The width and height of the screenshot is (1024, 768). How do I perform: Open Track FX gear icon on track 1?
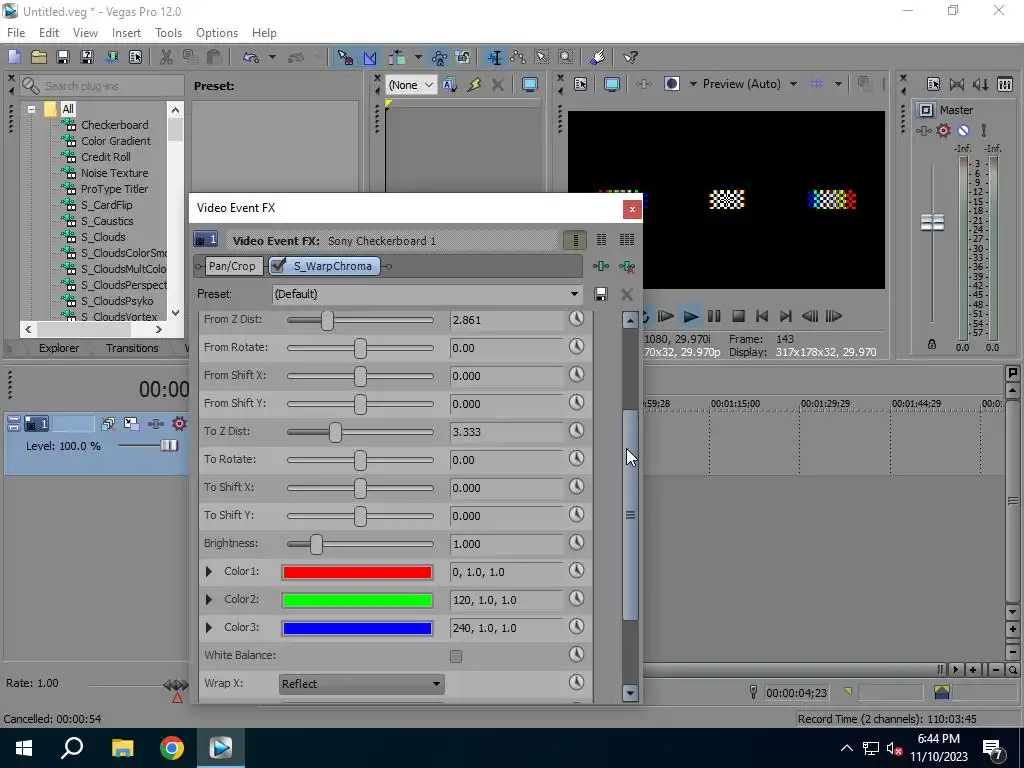click(179, 424)
